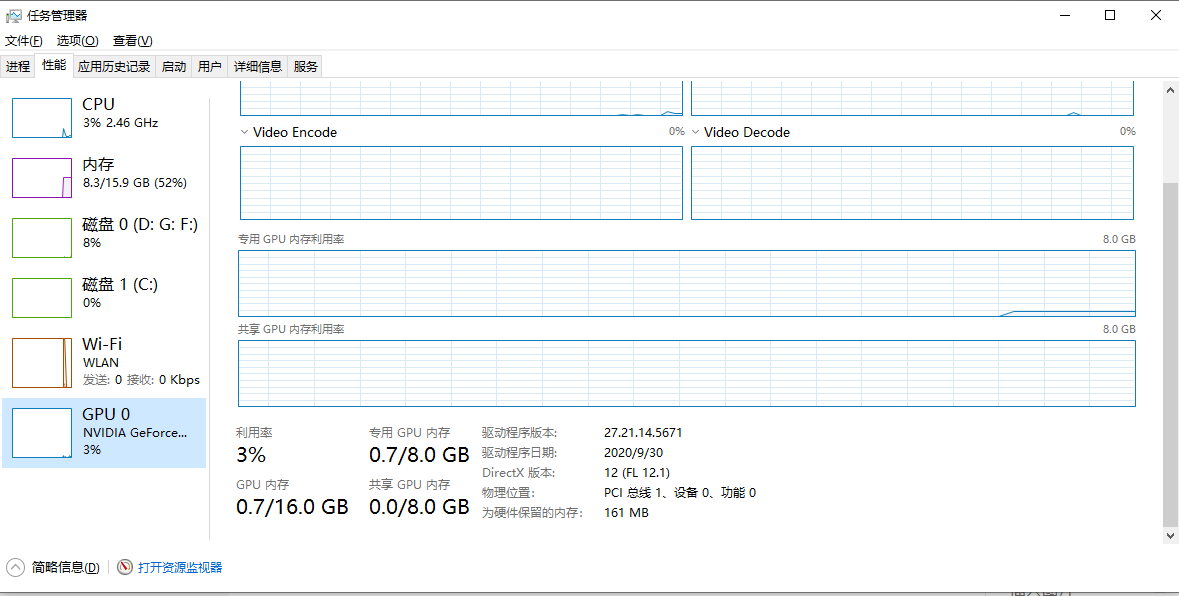Click the 物理位置 label

pos(508,493)
